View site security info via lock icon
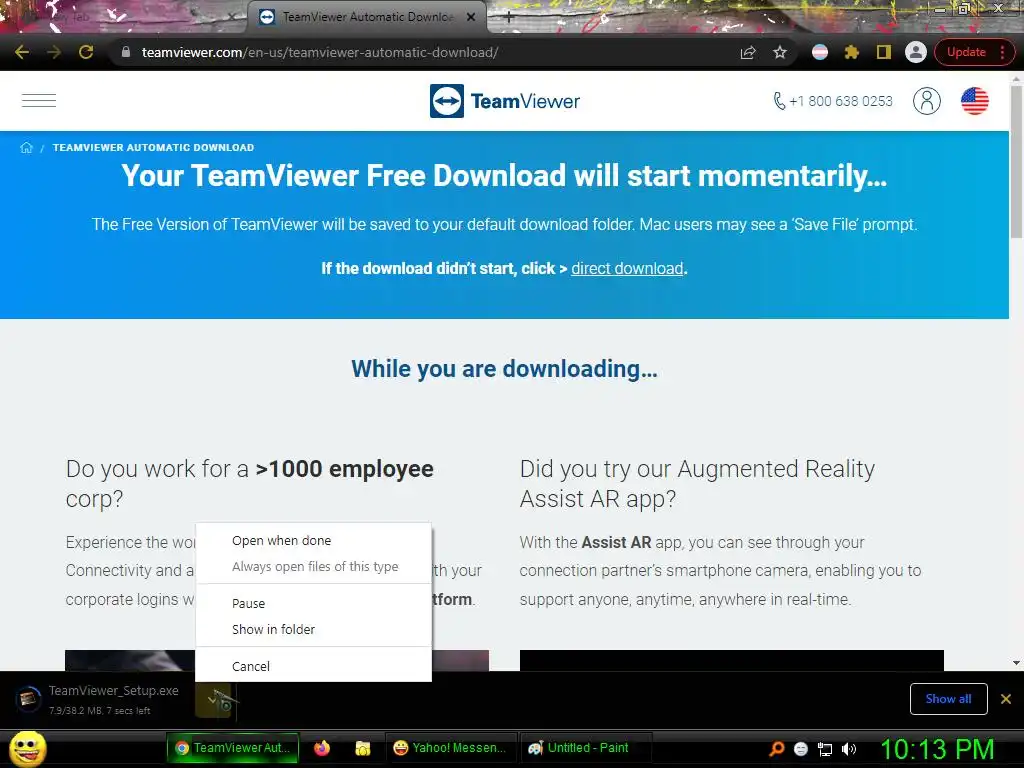 click(125, 52)
